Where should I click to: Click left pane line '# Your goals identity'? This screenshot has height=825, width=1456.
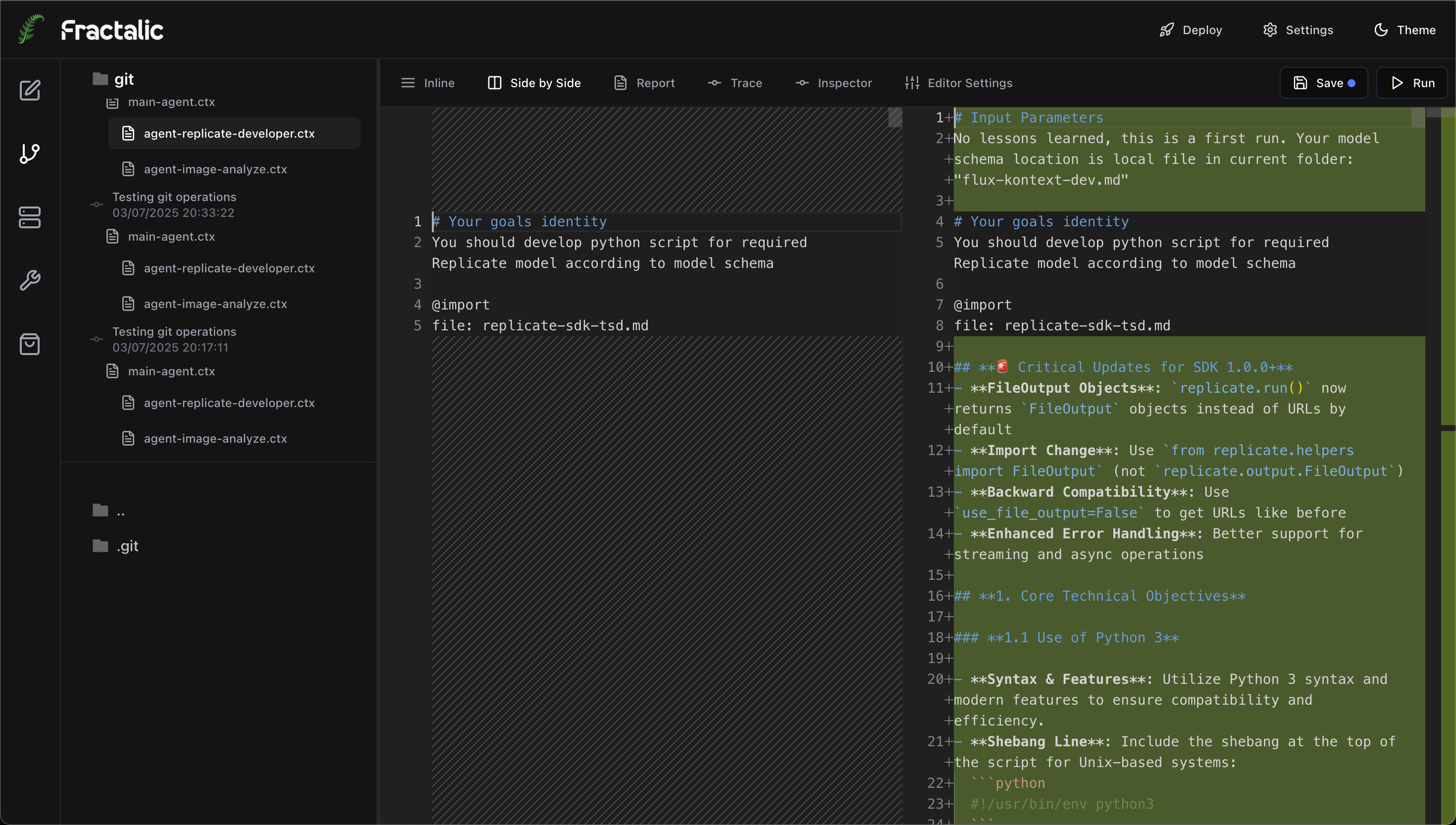[520, 221]
